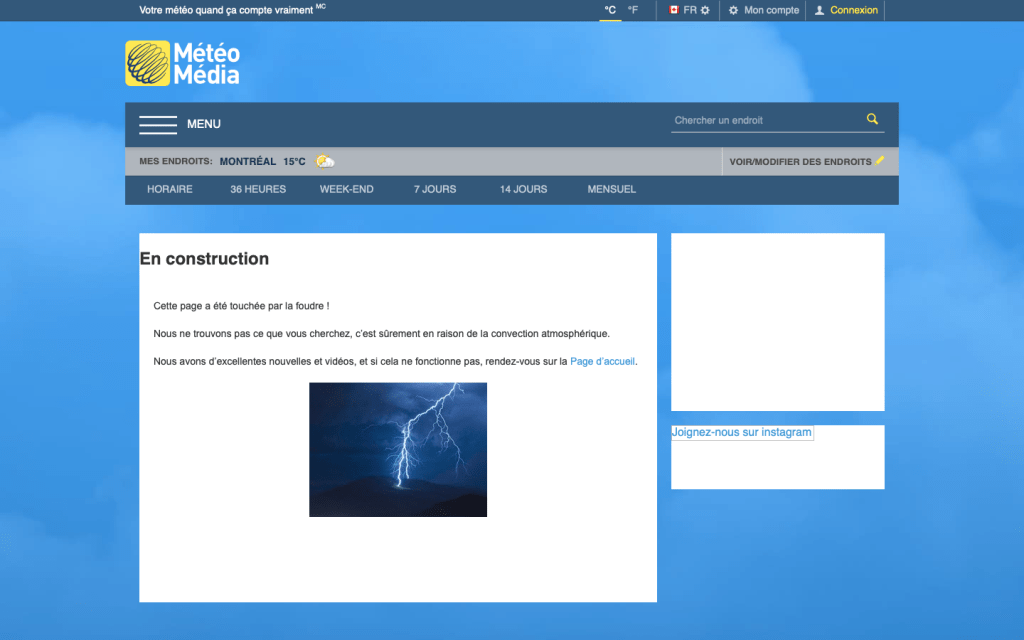Switch temperature units to °F
Viewport: 1024px width, 640px height.
click(633, 10)
